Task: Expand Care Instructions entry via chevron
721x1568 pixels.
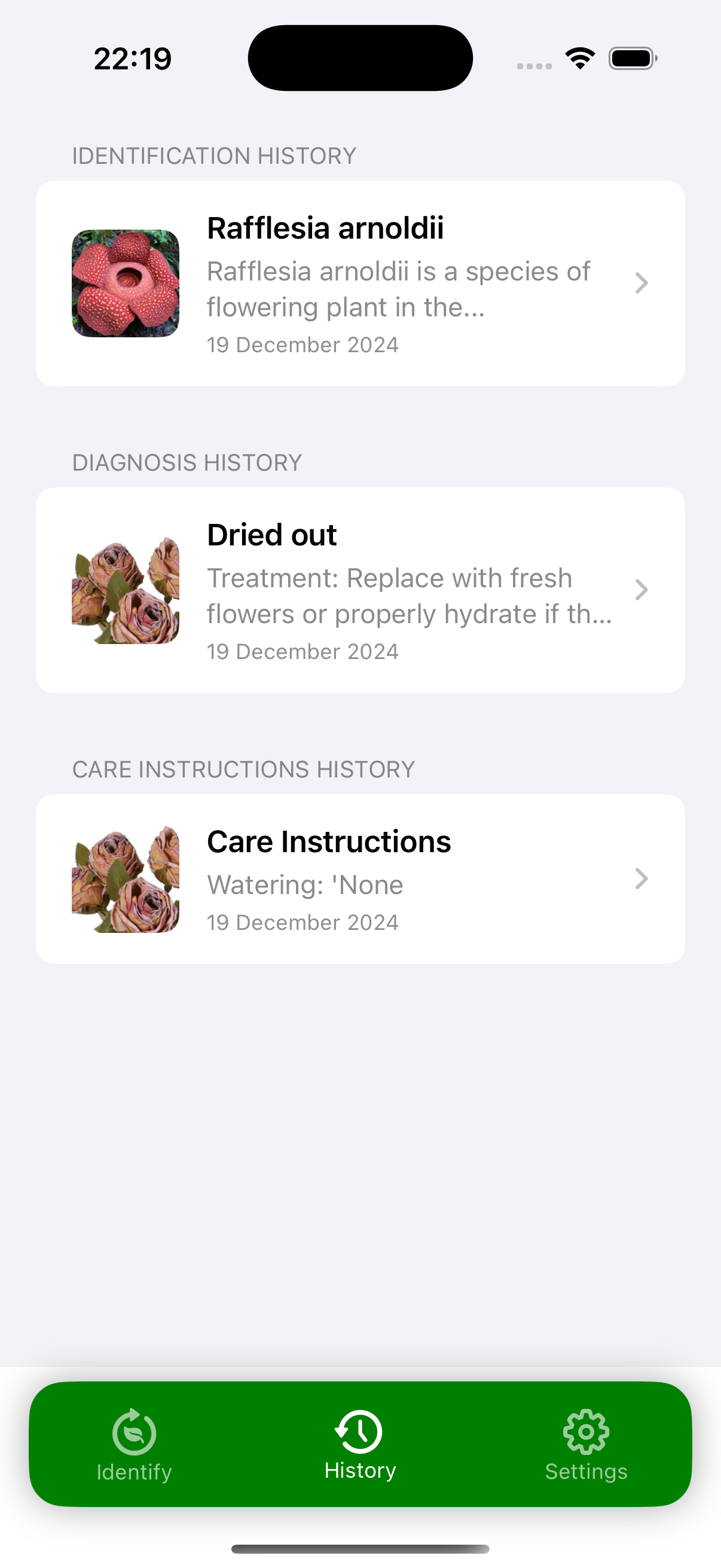Action: [x=641, y=878]
